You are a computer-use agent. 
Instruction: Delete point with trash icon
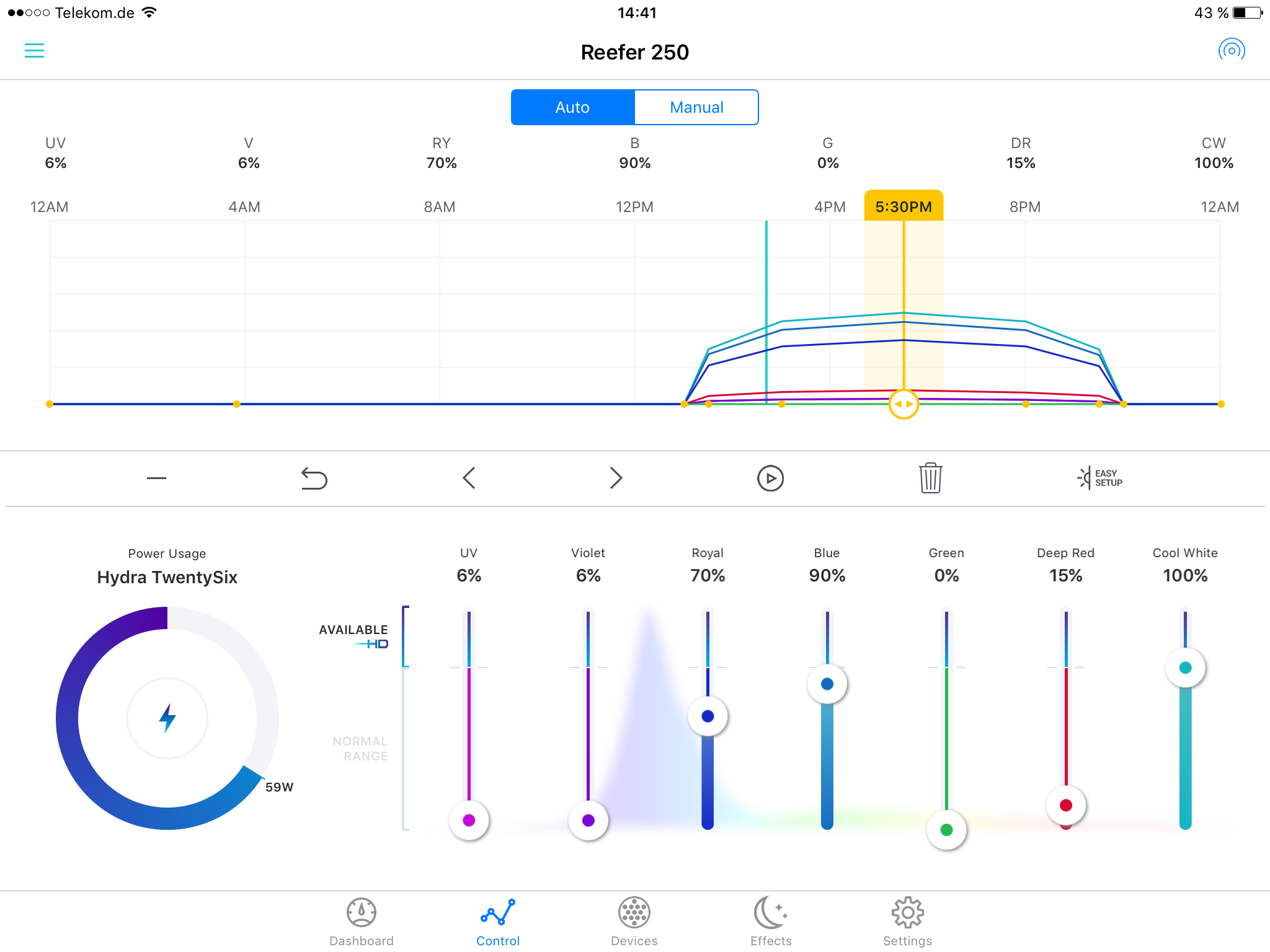pyautogui.click(x=930, y=478)
